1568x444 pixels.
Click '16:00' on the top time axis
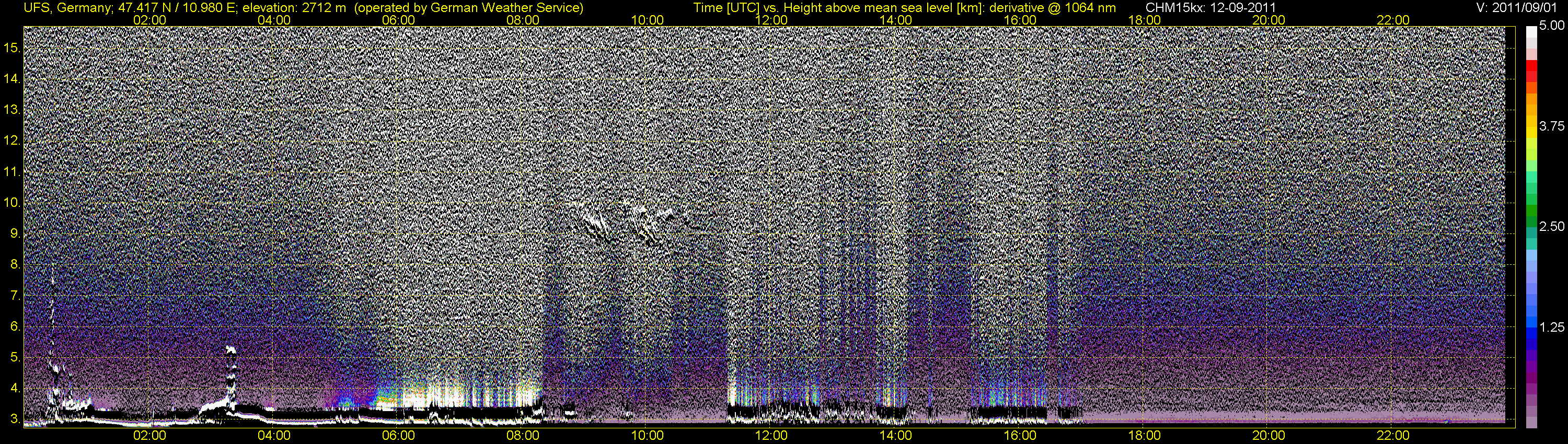pyautogui.click(x=1020, y=20)
